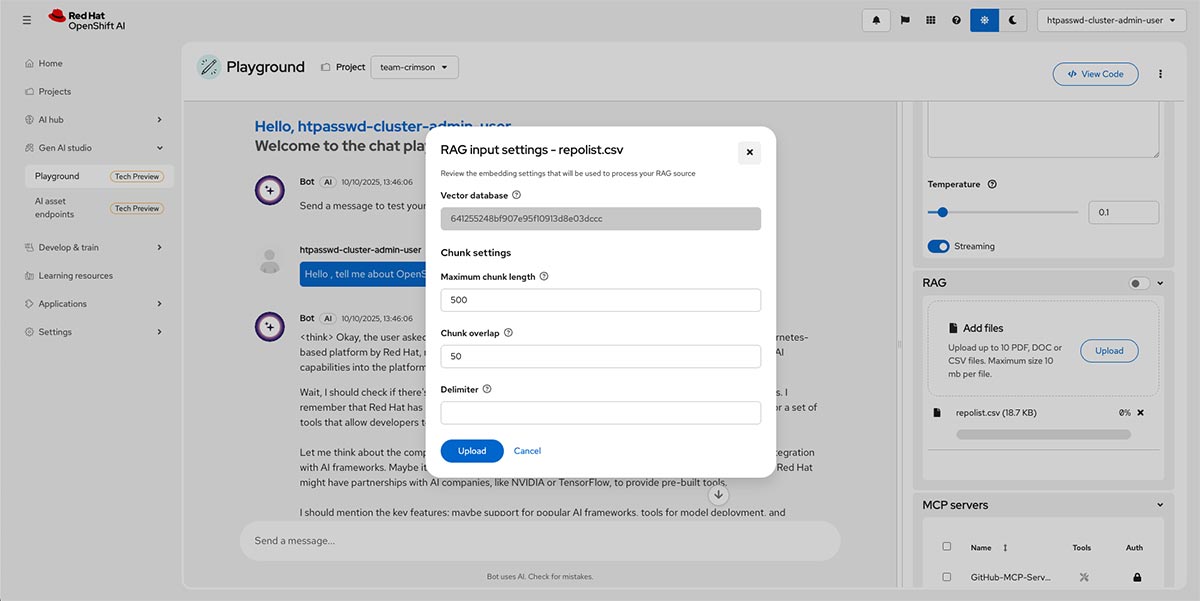Go to Projects in sidebar
This screenshot has height=601, width=1200.
(55, 91)
